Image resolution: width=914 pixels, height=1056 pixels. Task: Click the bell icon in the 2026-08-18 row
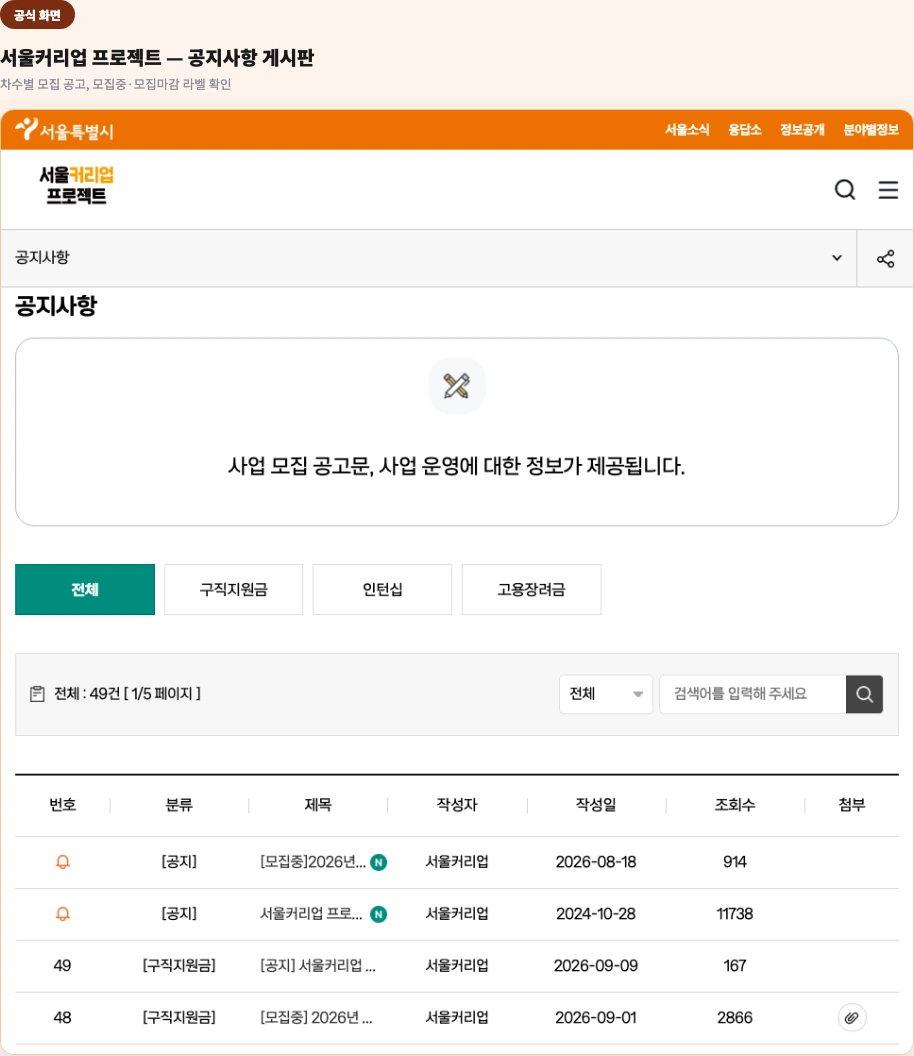pyautogui.click(x=63, y=861)
